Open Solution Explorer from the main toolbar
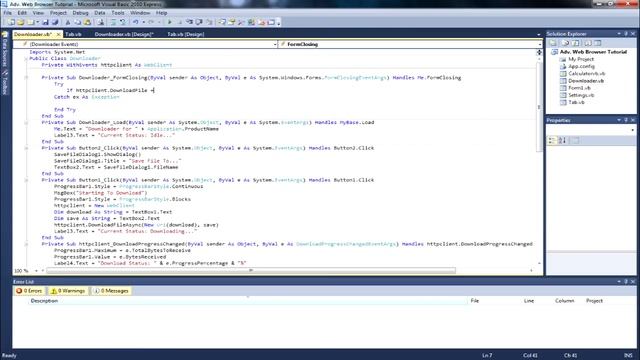Viewport: 640px width, 360px height. tap(222, 22)
